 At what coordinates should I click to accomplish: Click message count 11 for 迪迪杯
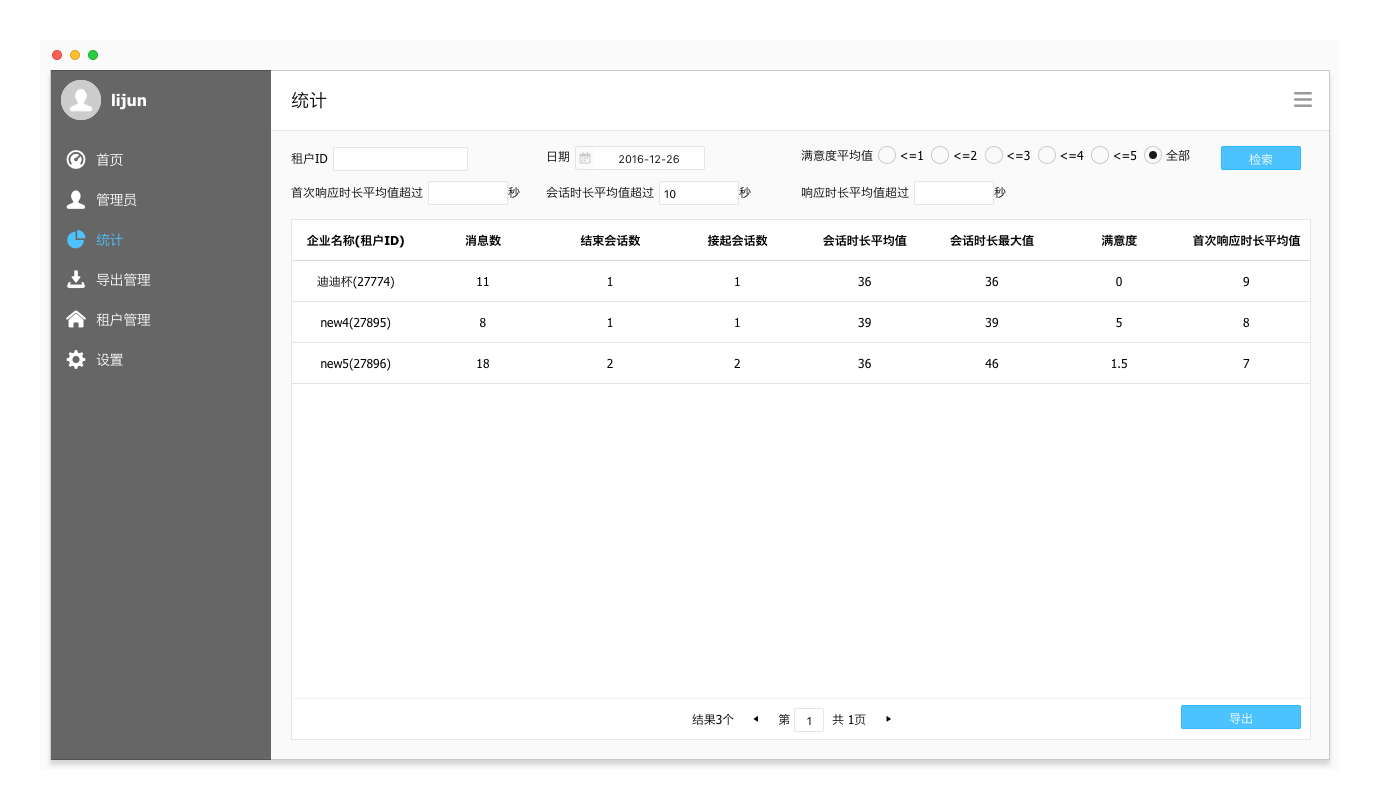point(483,282)
